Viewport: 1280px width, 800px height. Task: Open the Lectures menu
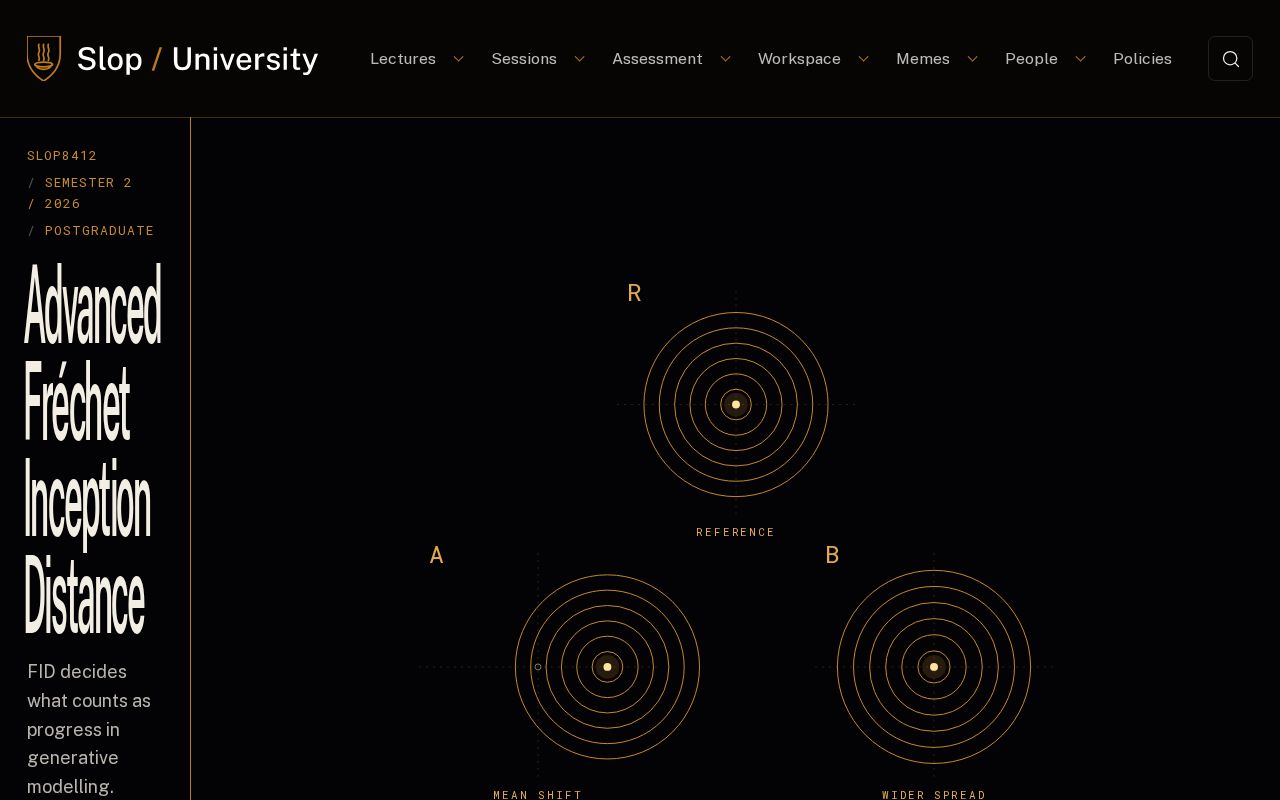tap(403, 59)
